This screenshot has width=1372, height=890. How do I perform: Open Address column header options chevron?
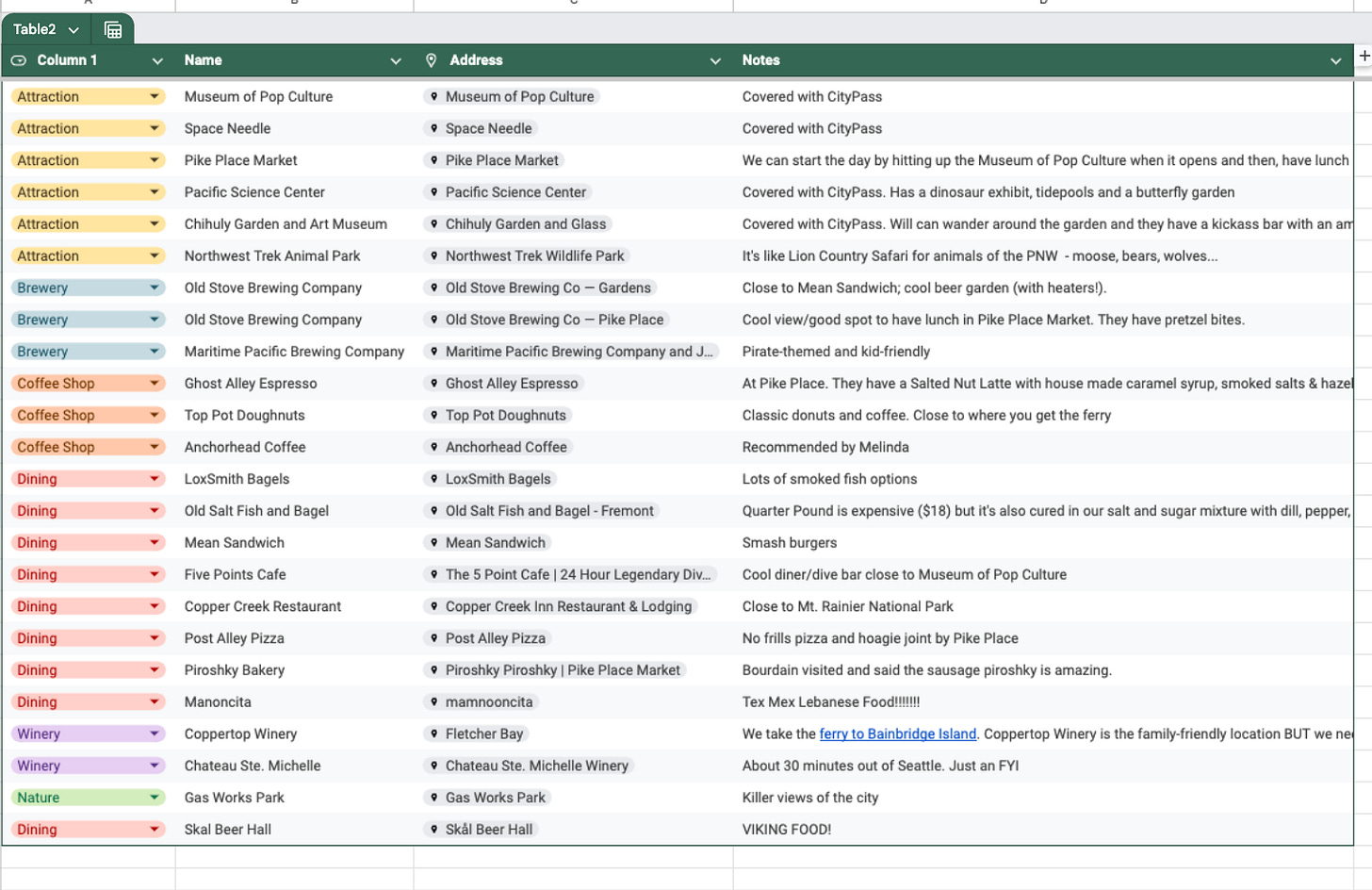point(715,60)
